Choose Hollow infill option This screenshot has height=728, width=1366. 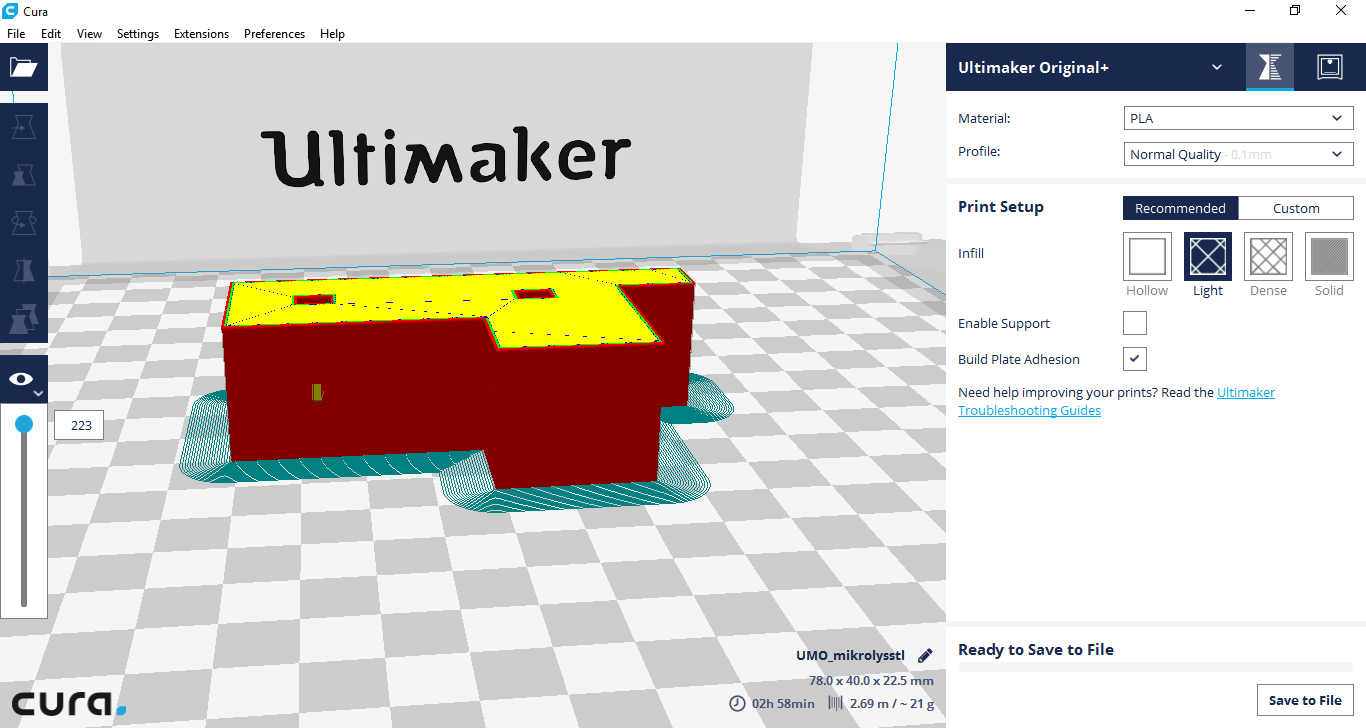(1147, 256)
